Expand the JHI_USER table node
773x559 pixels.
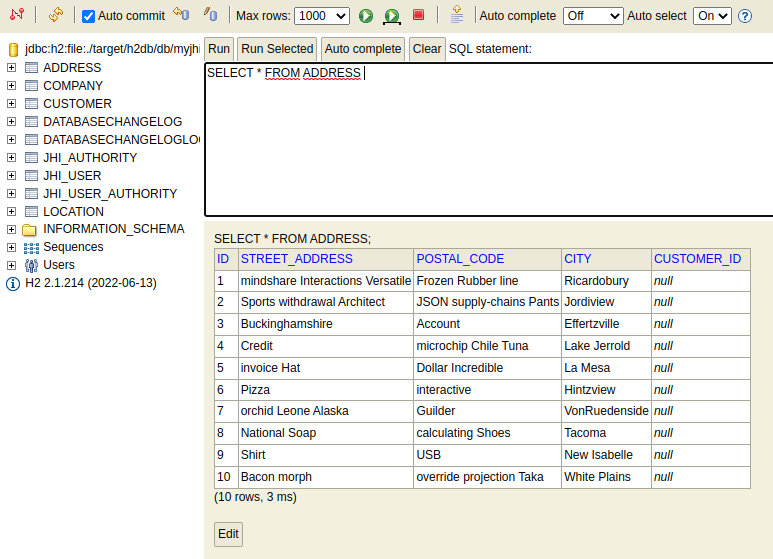11,175
